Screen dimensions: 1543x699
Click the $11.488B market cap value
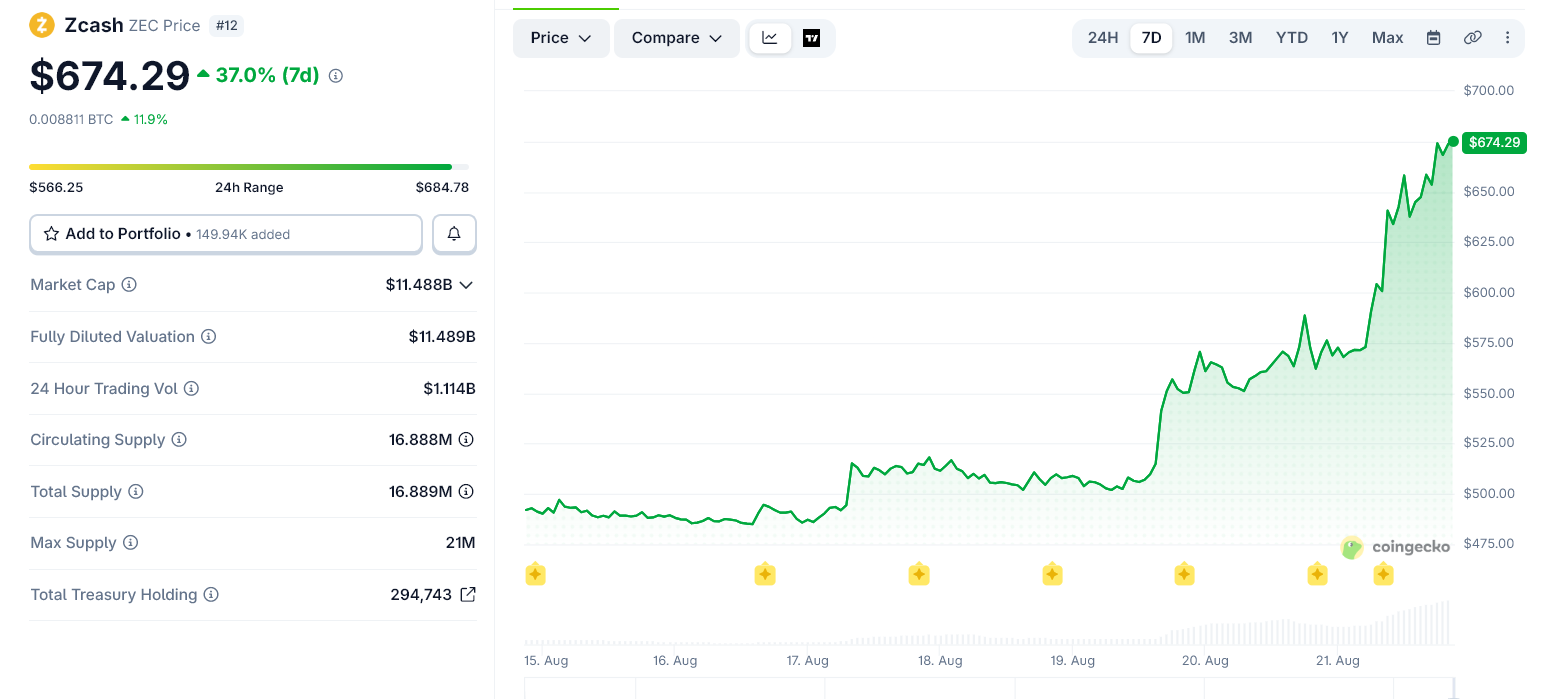(x=419, y=285)
